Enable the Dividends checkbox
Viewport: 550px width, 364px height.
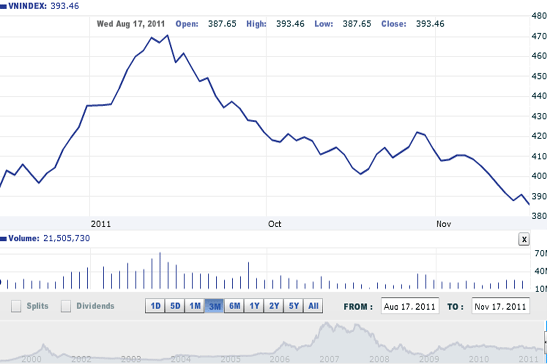click(66, 306)
